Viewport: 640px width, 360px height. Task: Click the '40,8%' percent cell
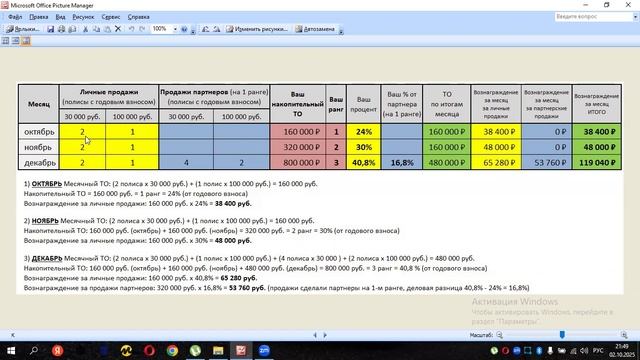click(363, 162)
